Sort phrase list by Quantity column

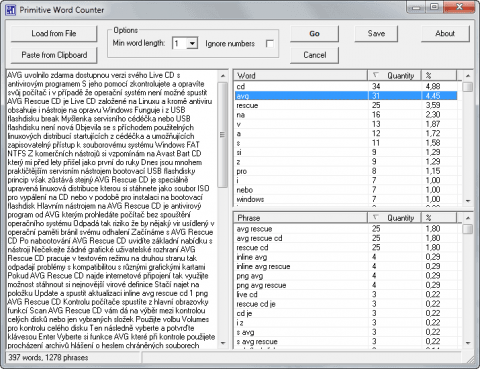point(394,218)
